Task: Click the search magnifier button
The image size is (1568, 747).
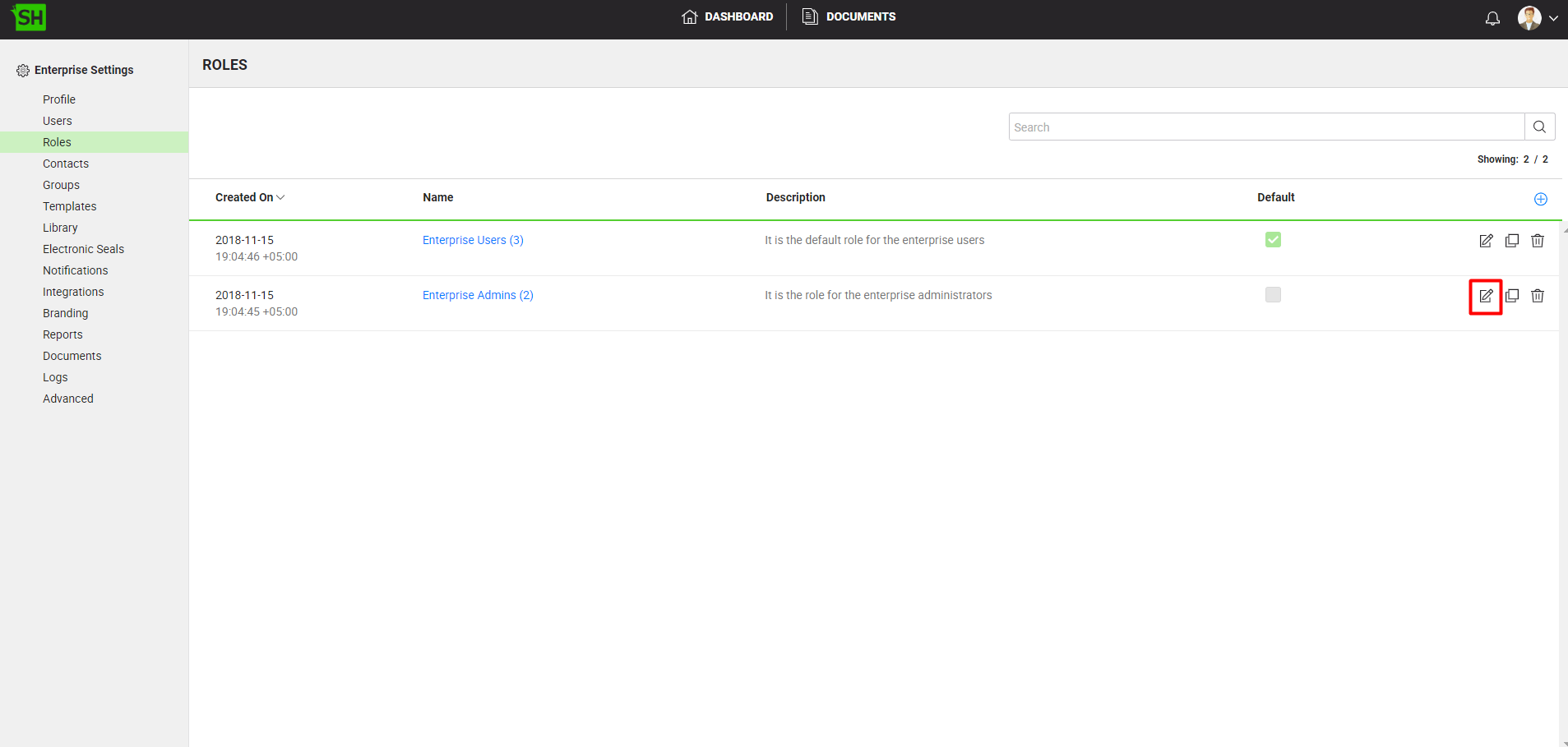Action: [x=1539, y=127]
